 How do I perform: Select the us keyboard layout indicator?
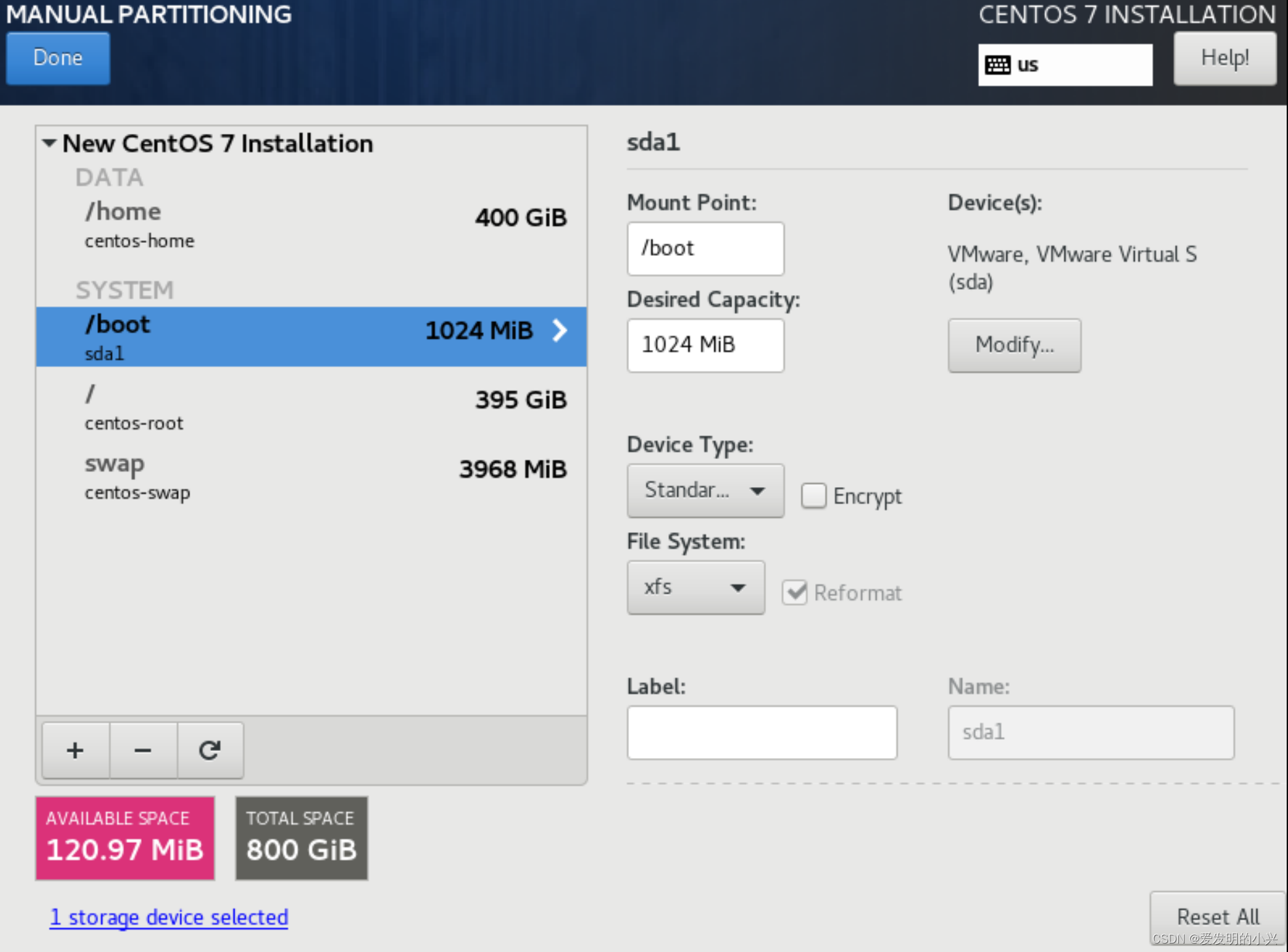[1065, 65]
